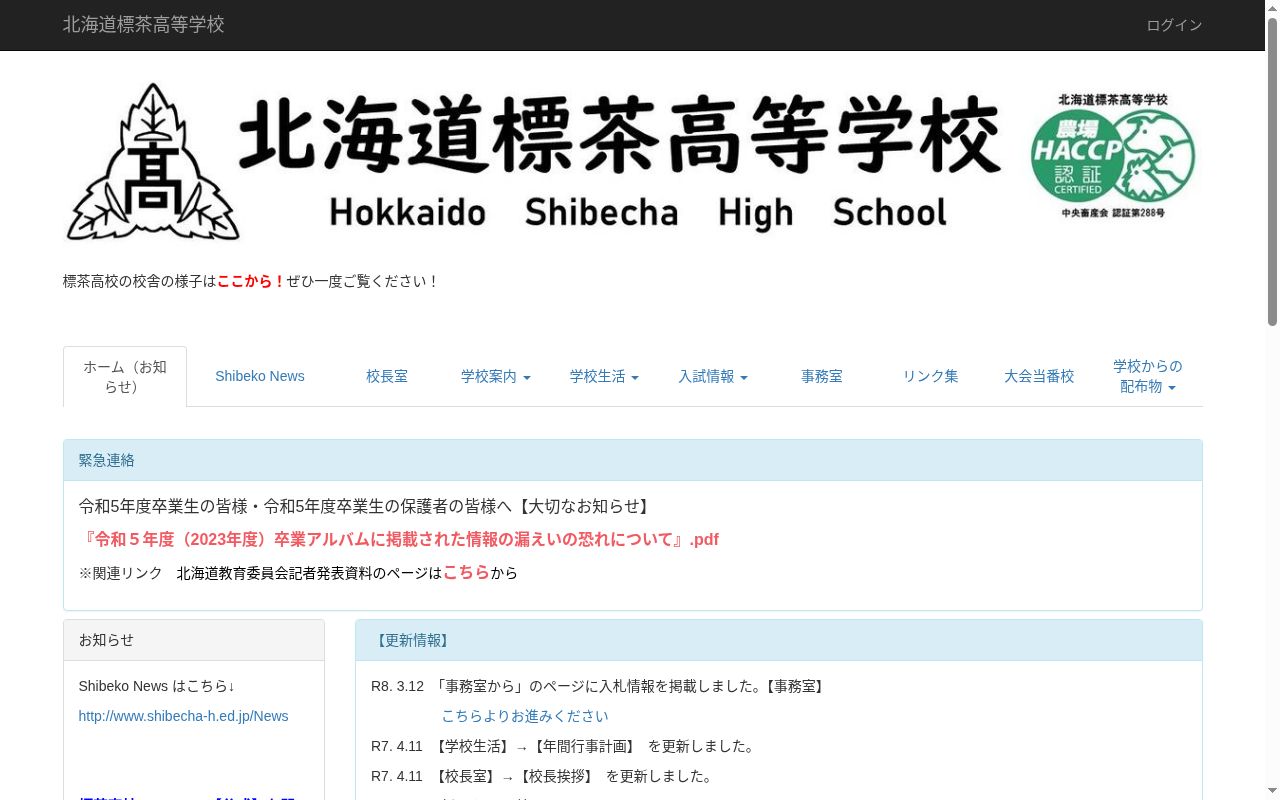Click the school crest emblem logo
Screen dimensions: 1280x800
(153, 162)
